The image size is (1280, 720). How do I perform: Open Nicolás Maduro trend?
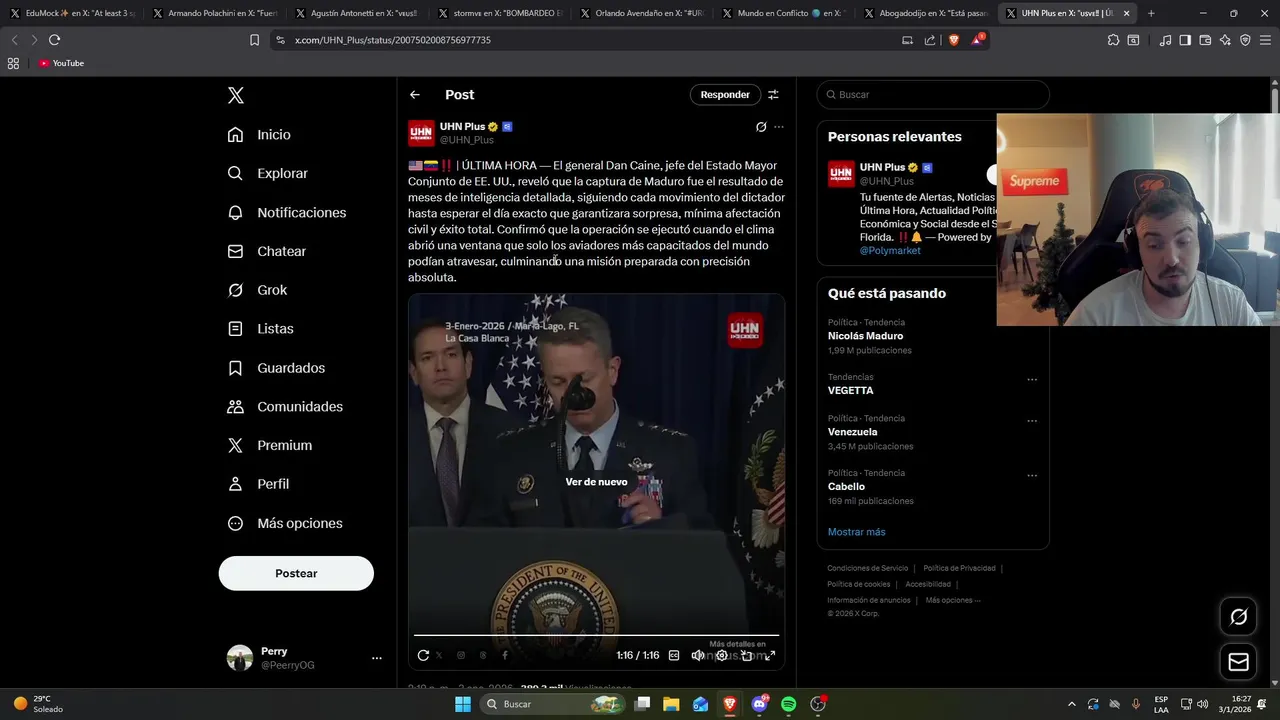pyautogui.click(x=865, y=336)
